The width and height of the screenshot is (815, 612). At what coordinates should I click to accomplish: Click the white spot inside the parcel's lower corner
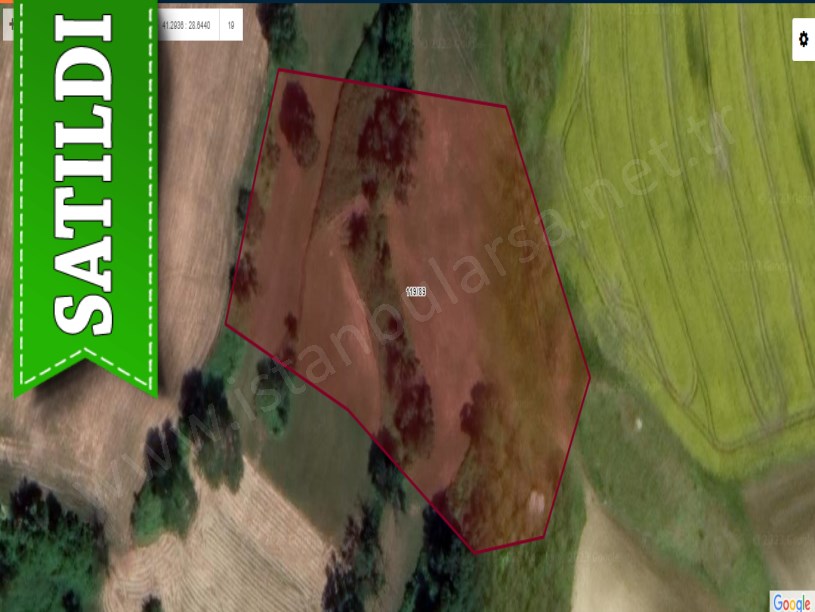click(x=536, y=497)
